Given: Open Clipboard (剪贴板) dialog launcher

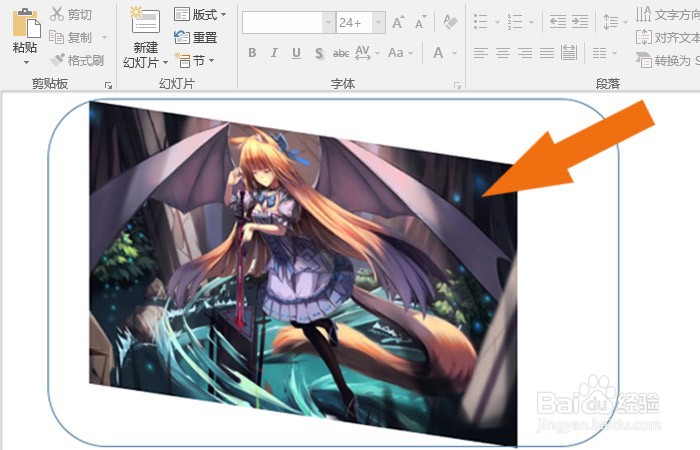Looking at the screenshot, I should pos(108,85).
